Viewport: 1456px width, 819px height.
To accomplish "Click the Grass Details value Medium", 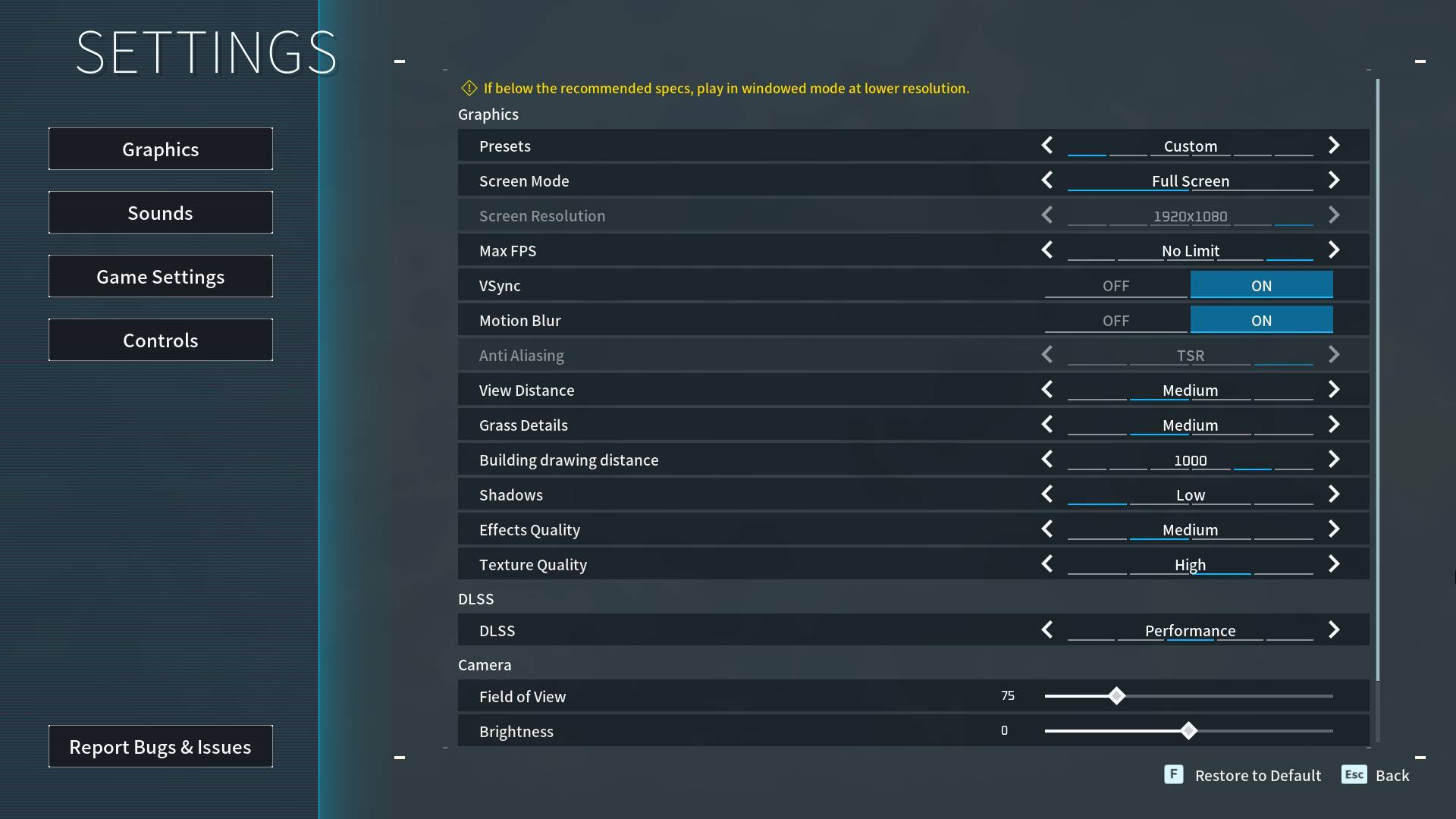I will click(x=1191, y=425).
